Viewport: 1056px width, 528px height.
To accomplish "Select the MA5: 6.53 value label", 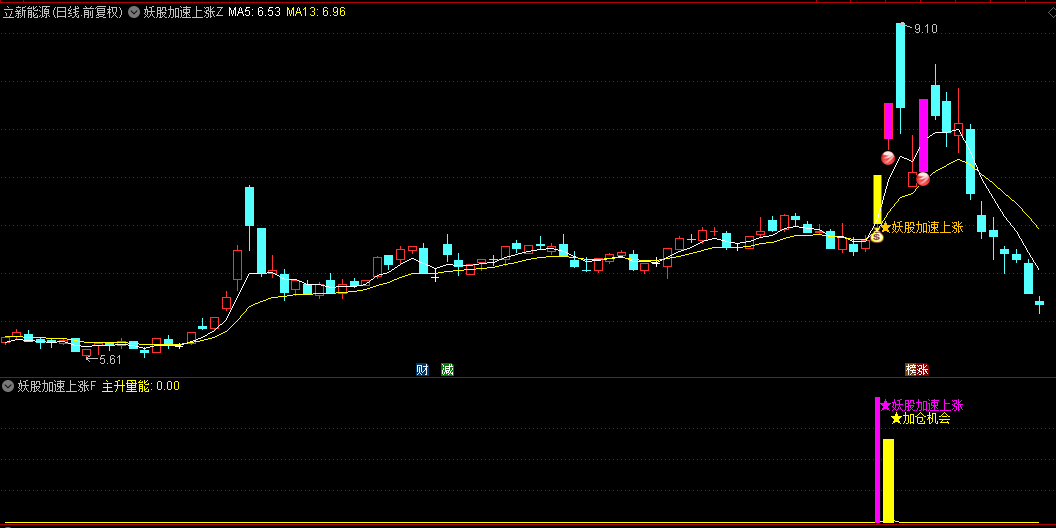I will pos(254,11).
